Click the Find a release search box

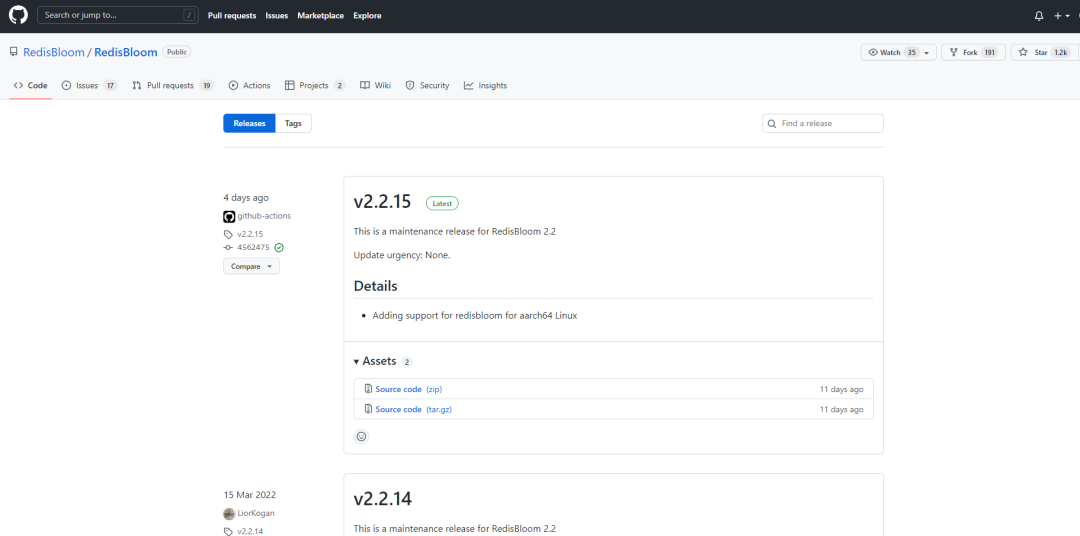click(x=822, y=123)
